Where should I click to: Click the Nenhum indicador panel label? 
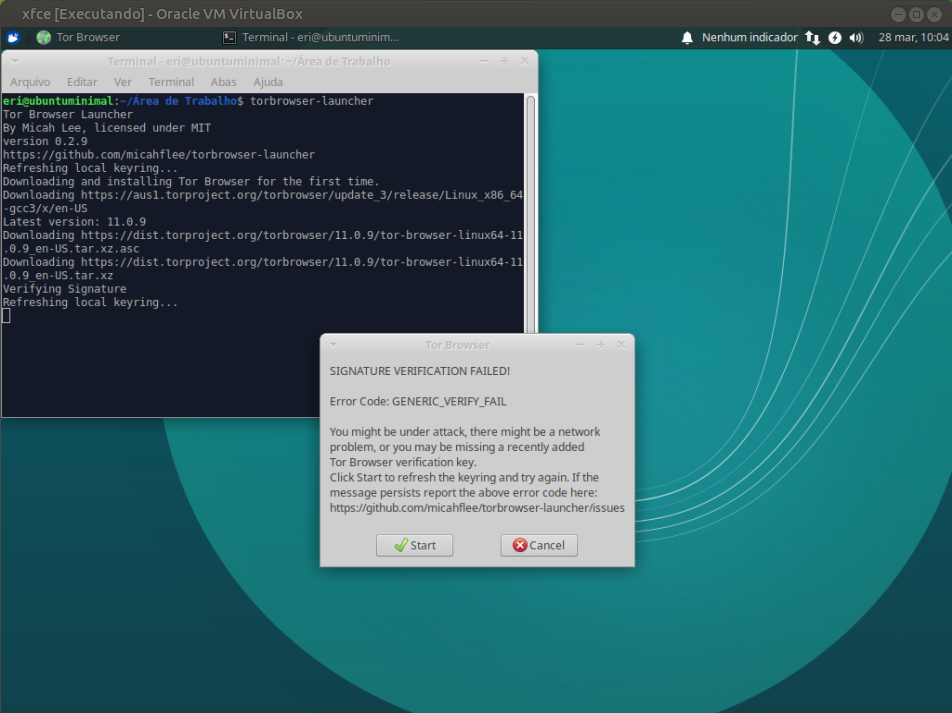point(750,38)
